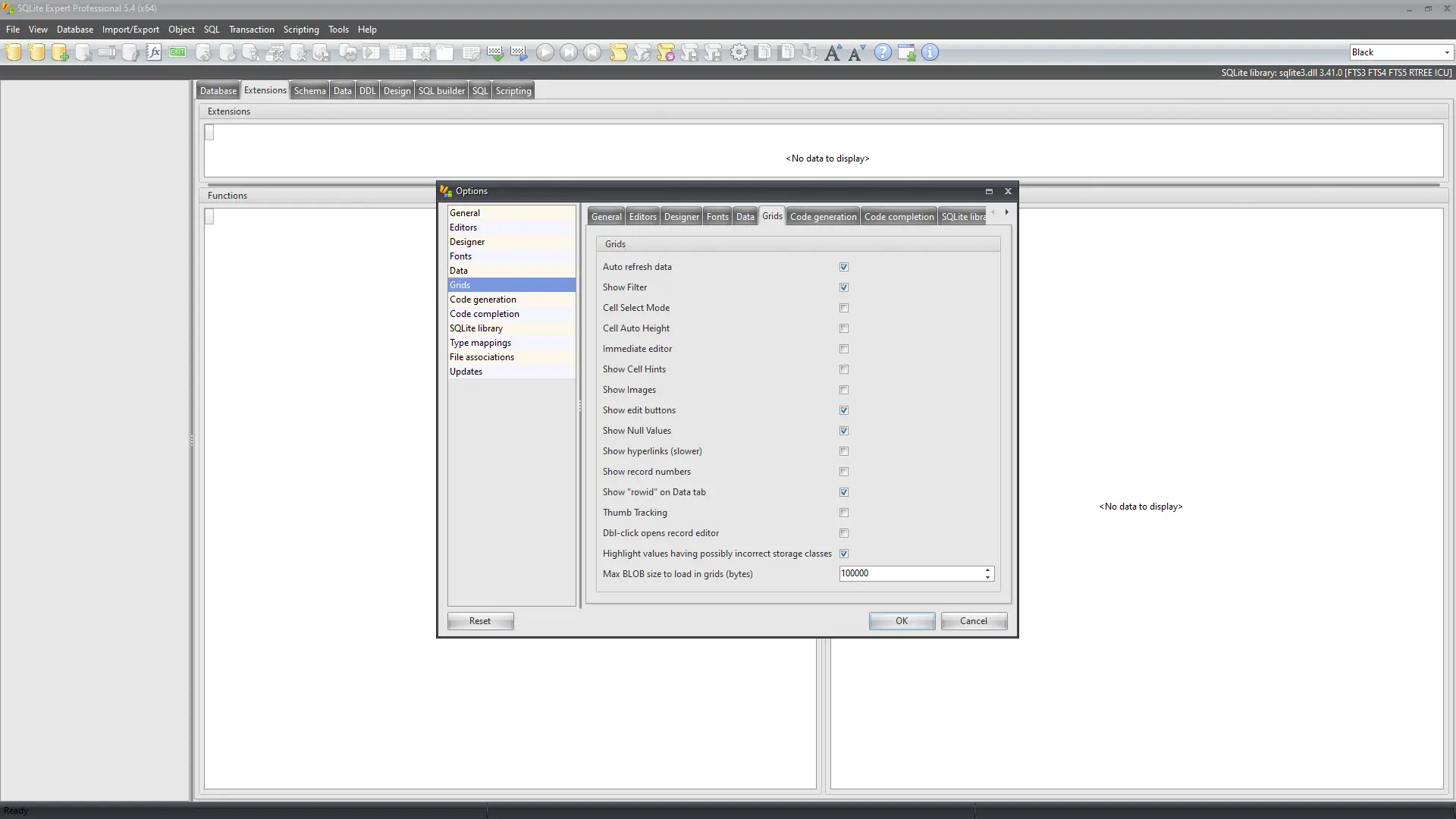This screenshot has width=1456, height=819.
Task: Click the new database cylinder icon
Action: (x=14, y=52)
